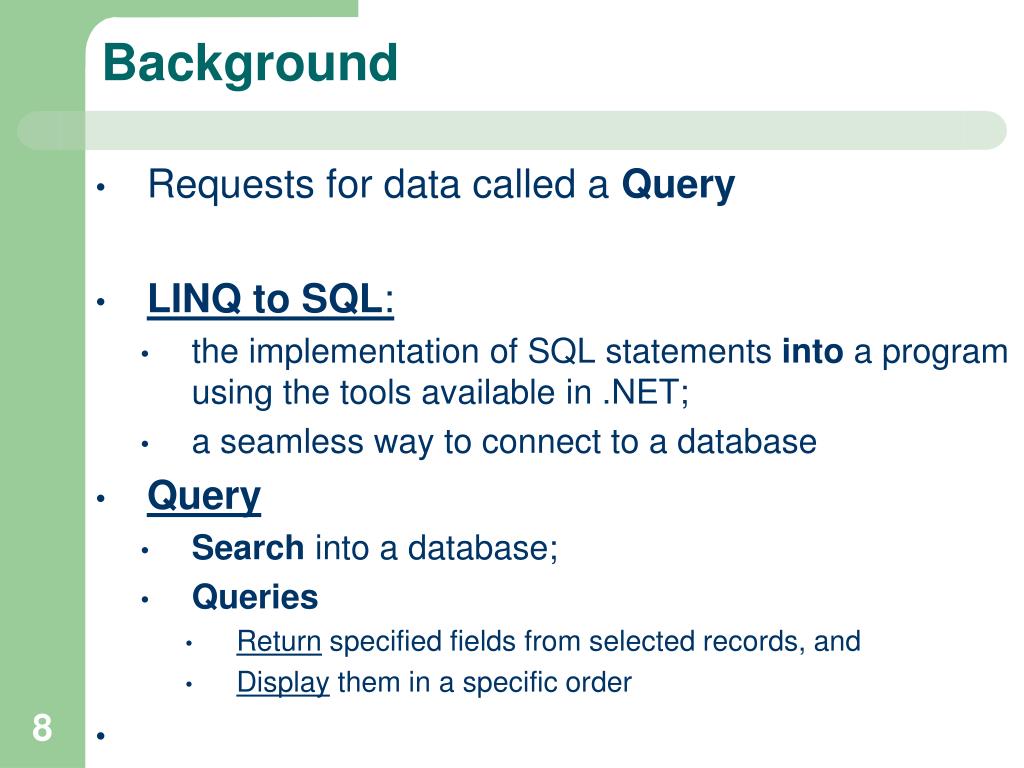Click 'them in a specific order' text
1024x768 pixels.
point(485,683)
